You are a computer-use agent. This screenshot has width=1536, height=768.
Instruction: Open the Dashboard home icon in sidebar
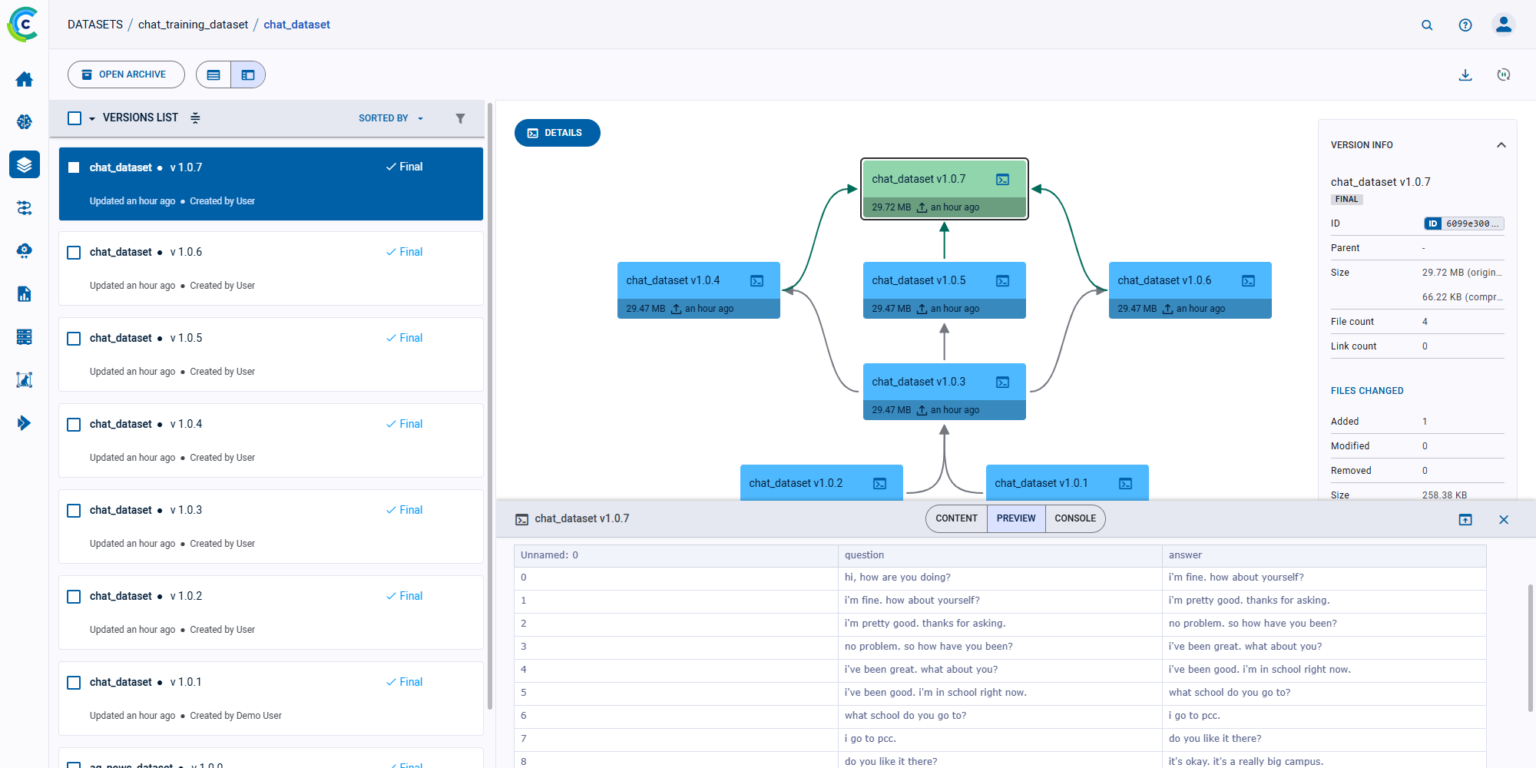coord(24,79)
